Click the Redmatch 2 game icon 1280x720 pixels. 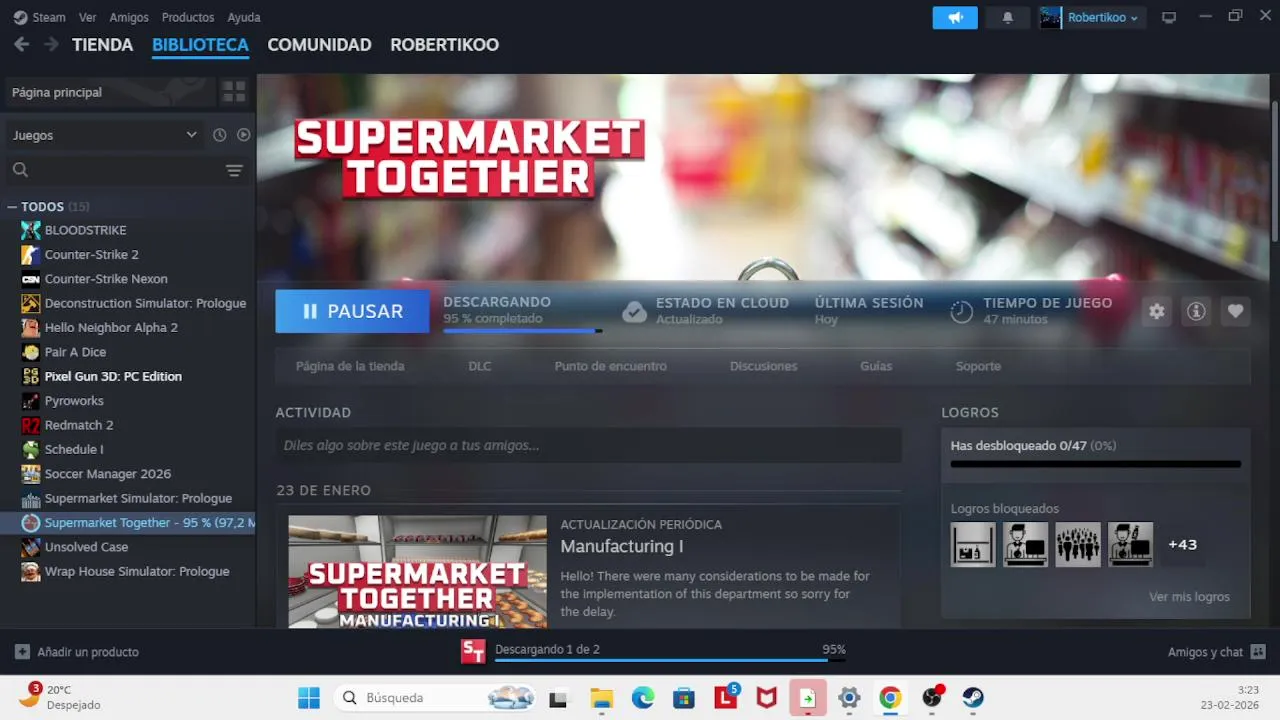click(x=31, y=425)
